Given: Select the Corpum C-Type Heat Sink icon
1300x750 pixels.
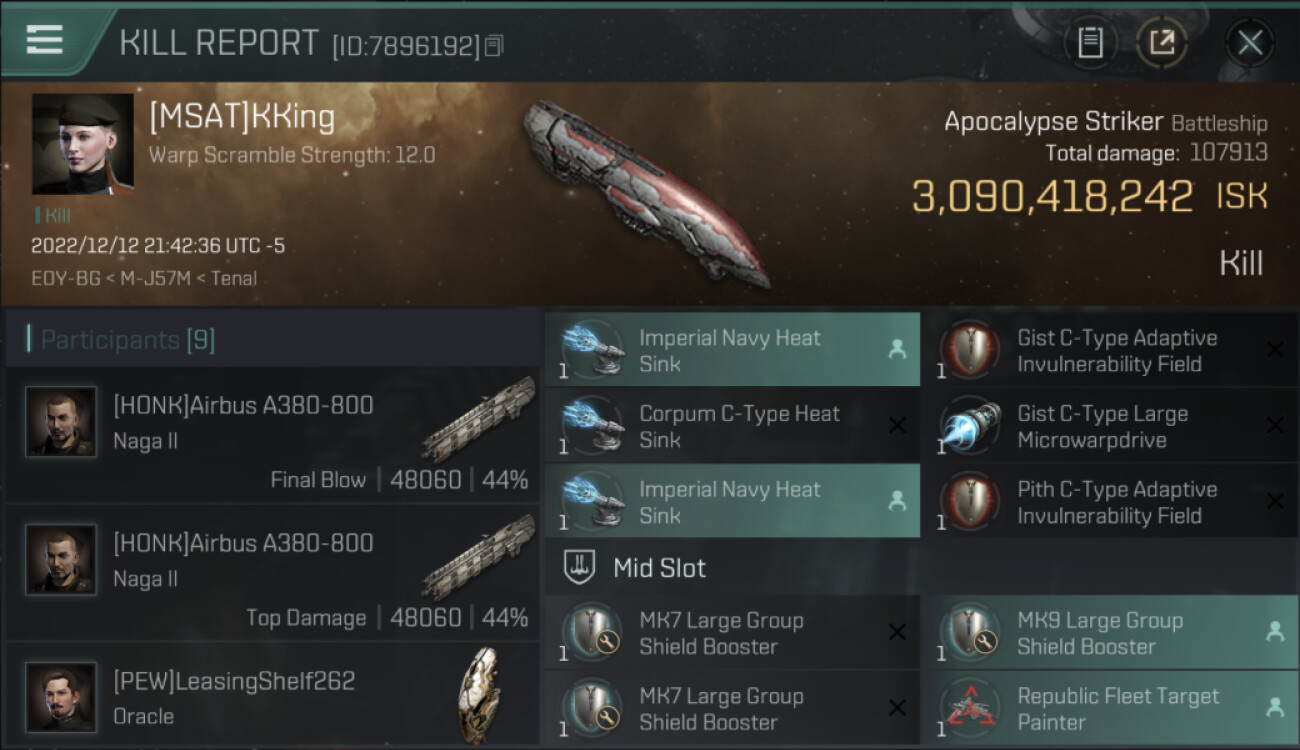Looking at the screenshot, I should pos(593,426).
